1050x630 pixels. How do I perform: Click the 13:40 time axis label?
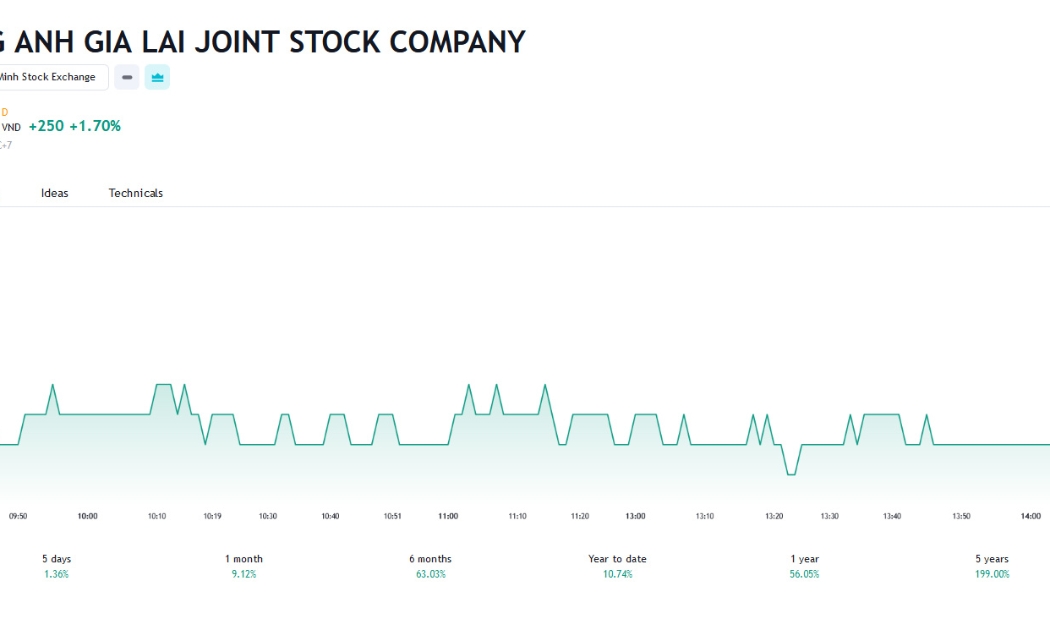click(892, 516)
